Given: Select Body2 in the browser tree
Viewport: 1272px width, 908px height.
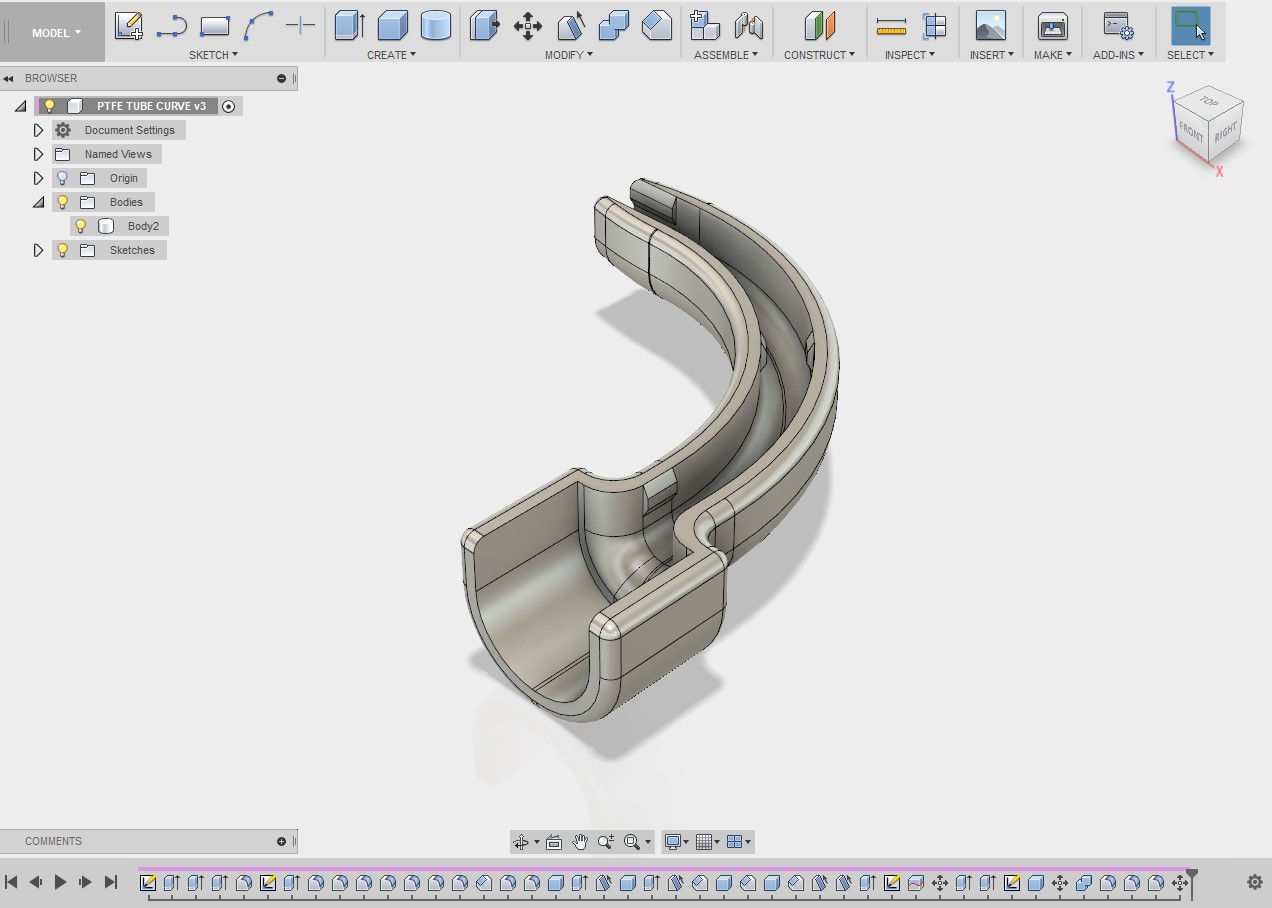Looking at the screenshot, I should click(x=143, y=226).
